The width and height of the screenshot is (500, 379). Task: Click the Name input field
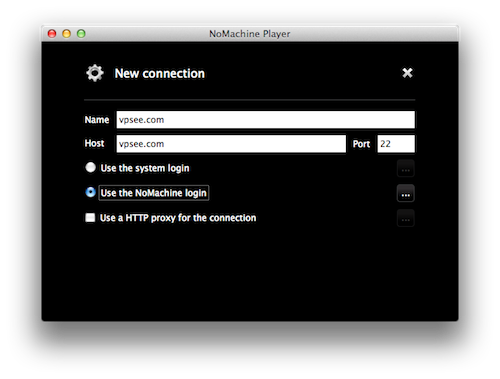(265, 120)
